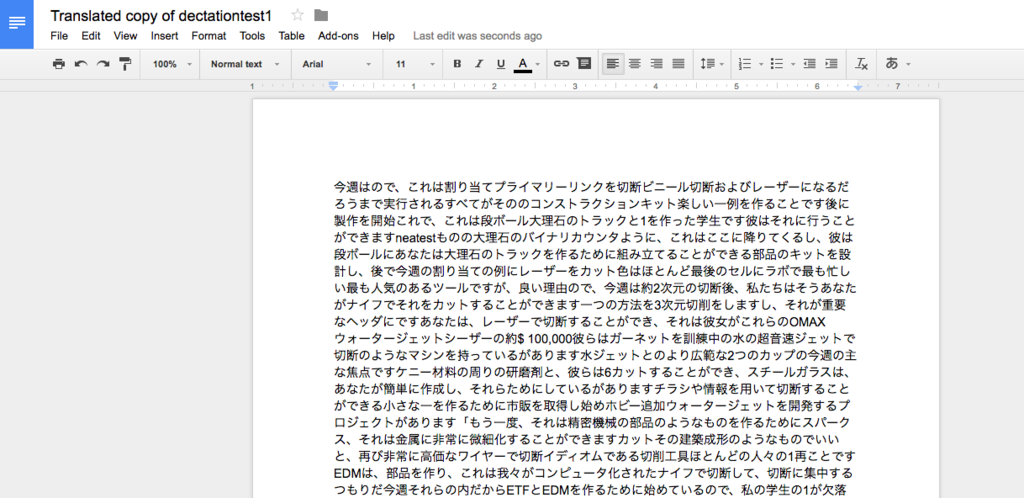This screenshot has height=498, width=1024.
Task: Clear formatting
Action: (x=861, y=64)
